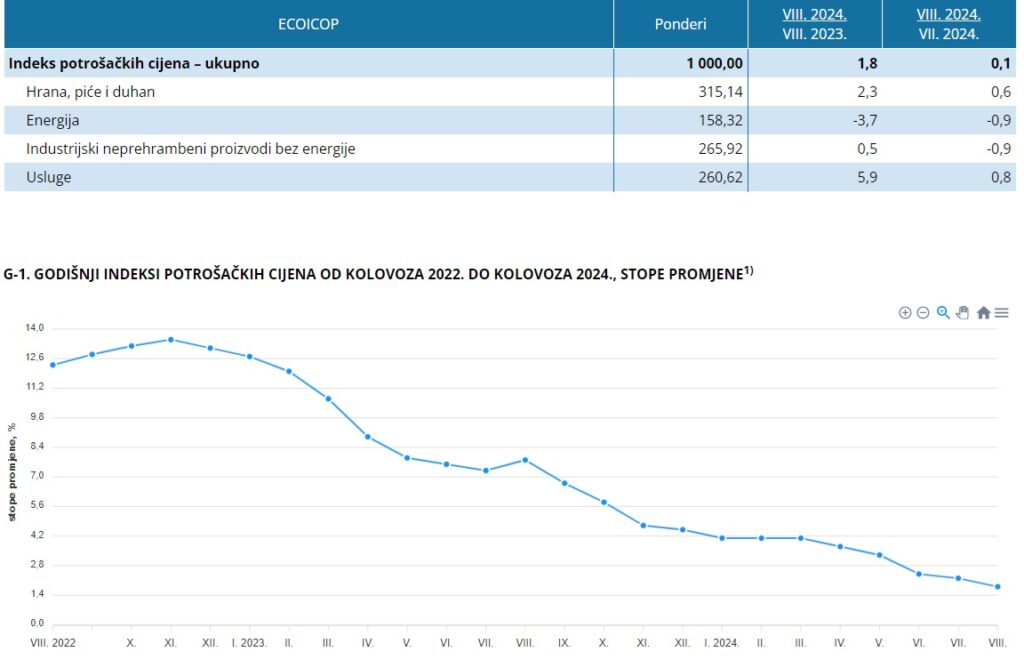Click the data point for I. 2024.
The image size is (1024, 660).
point(722,538)
